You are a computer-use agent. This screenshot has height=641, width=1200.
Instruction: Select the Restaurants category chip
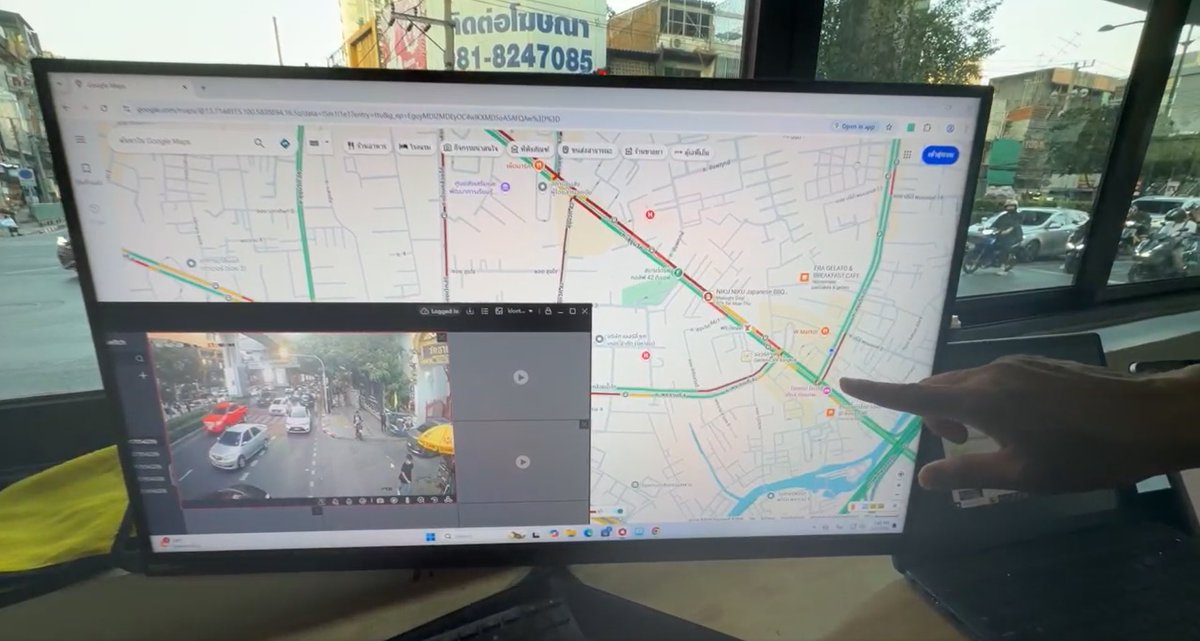366,146
